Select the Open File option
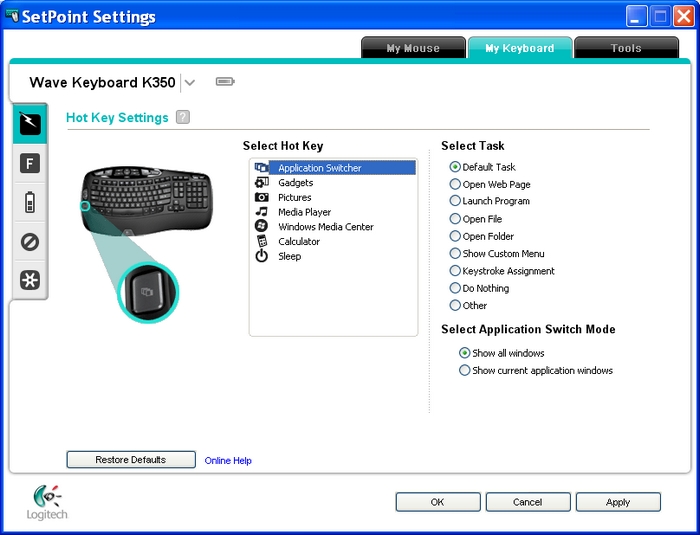This screenshot has height=535, width=700. (475, 219)
